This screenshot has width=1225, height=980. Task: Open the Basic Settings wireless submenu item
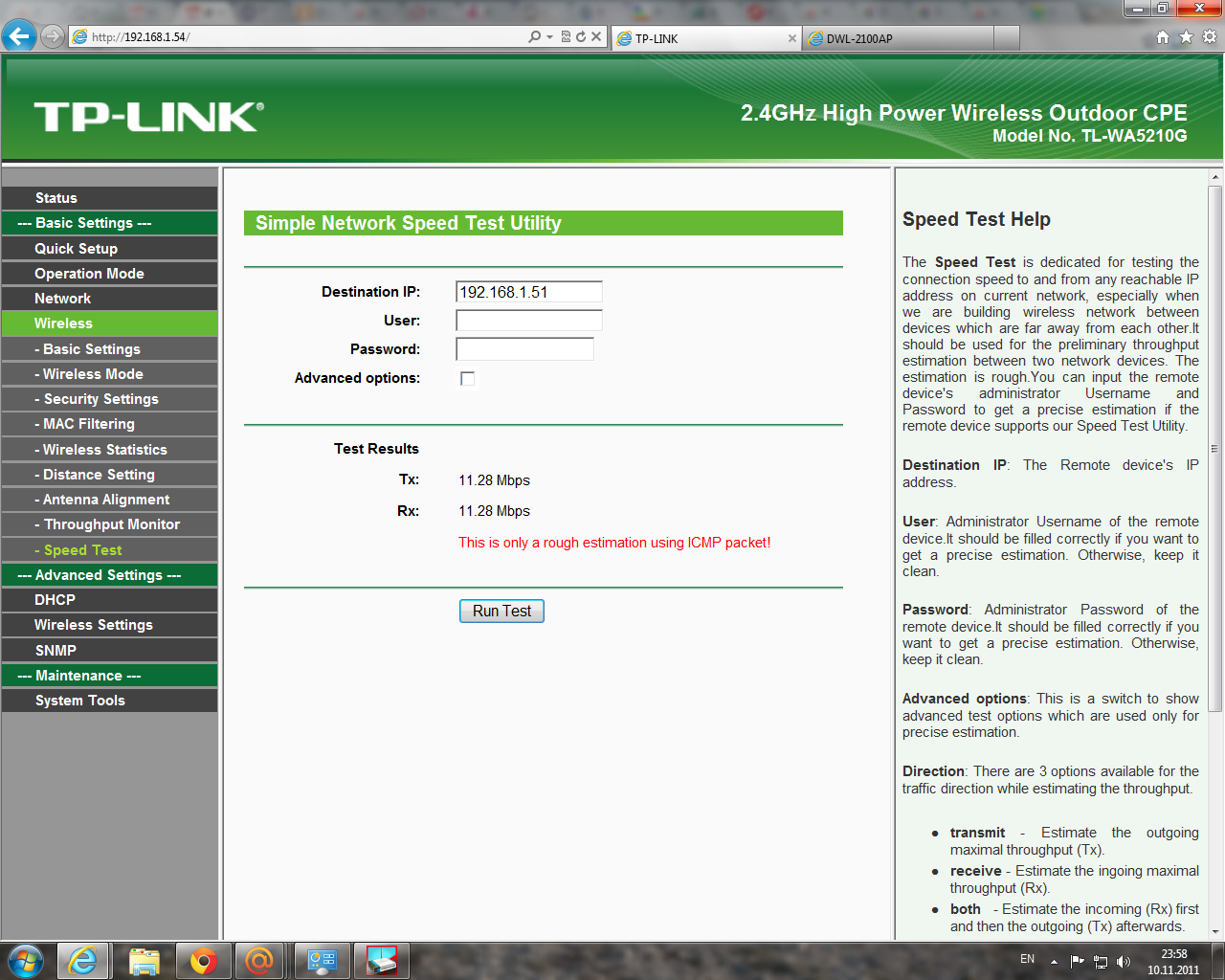109,349
